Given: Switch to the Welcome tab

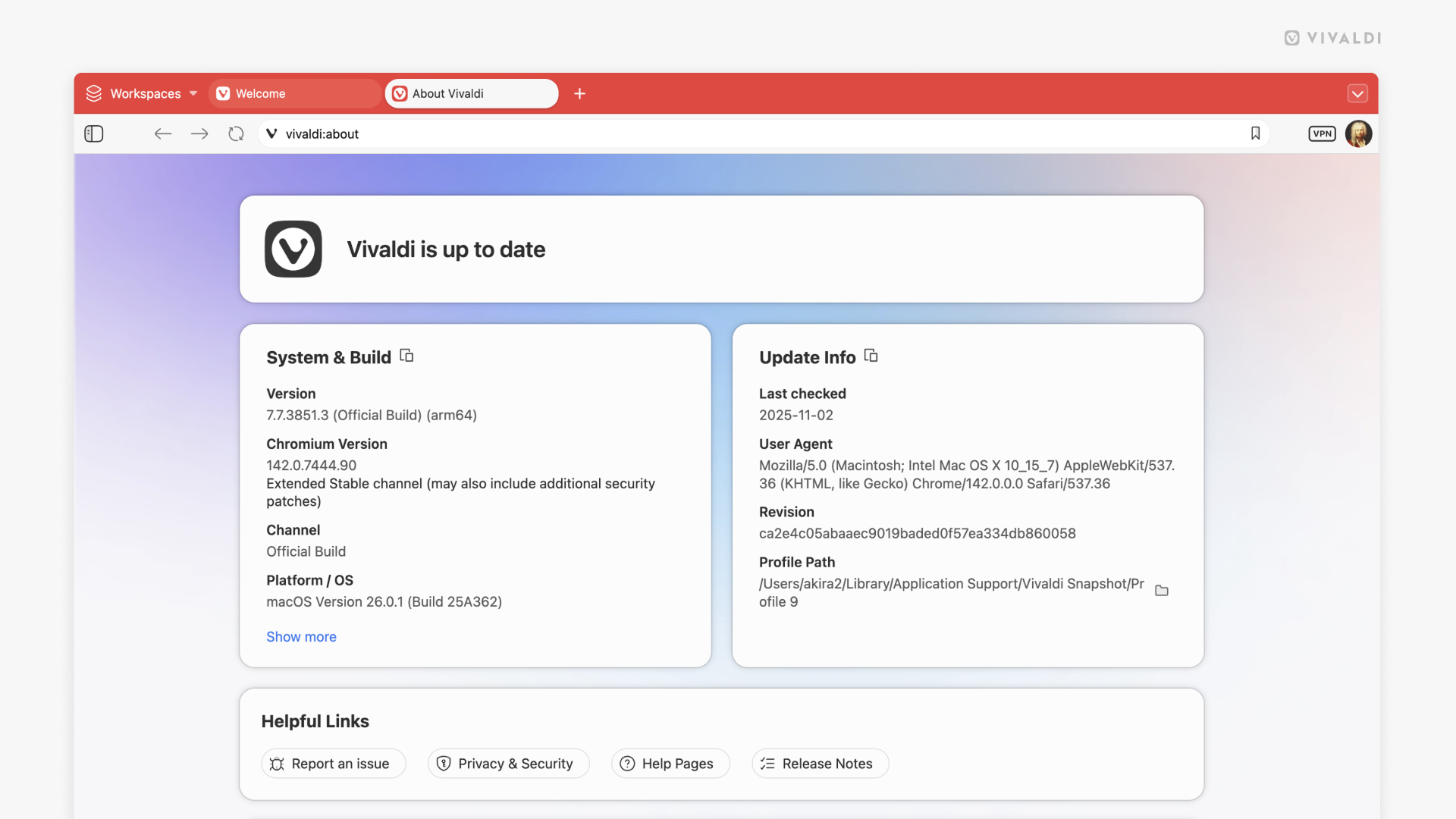Looking at the screenshot, I should (294, 93).
